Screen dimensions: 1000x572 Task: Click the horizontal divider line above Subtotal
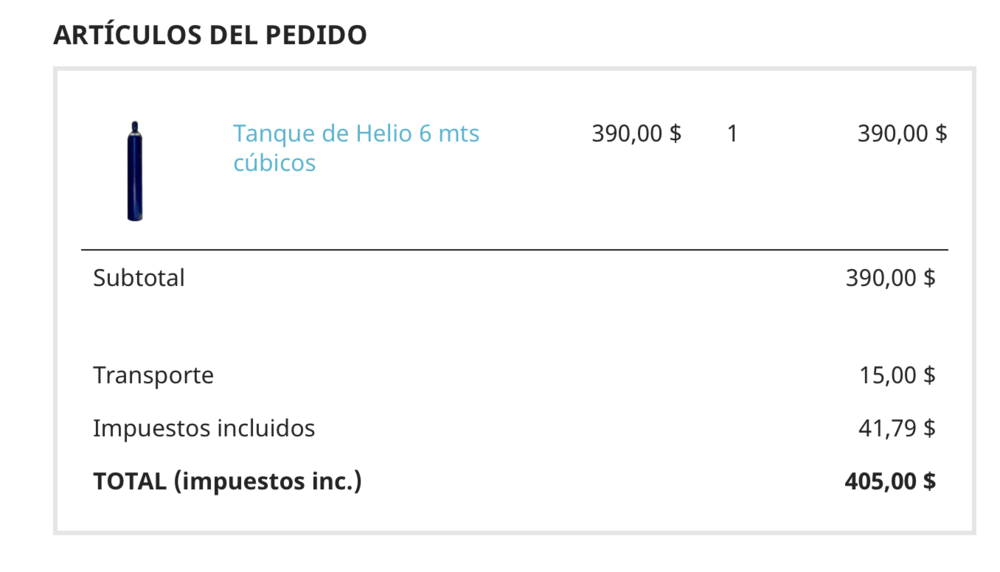coord(515,250)
